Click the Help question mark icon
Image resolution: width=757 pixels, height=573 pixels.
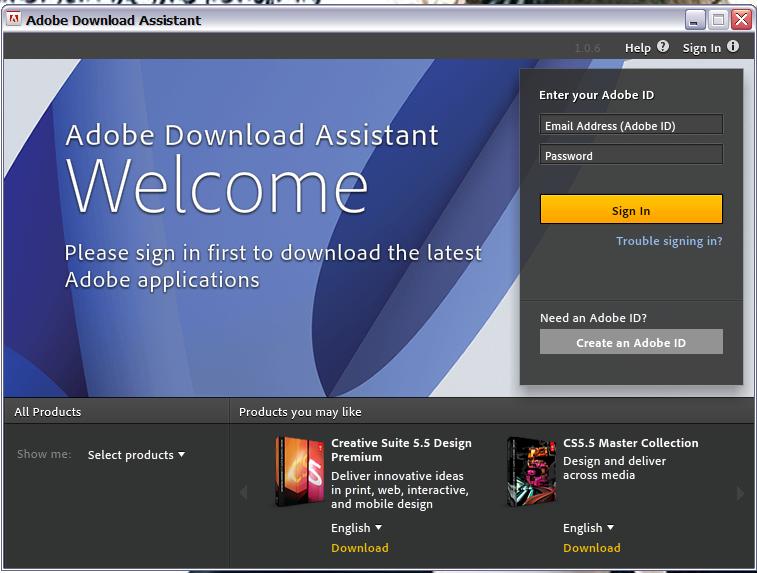(662, 47)
